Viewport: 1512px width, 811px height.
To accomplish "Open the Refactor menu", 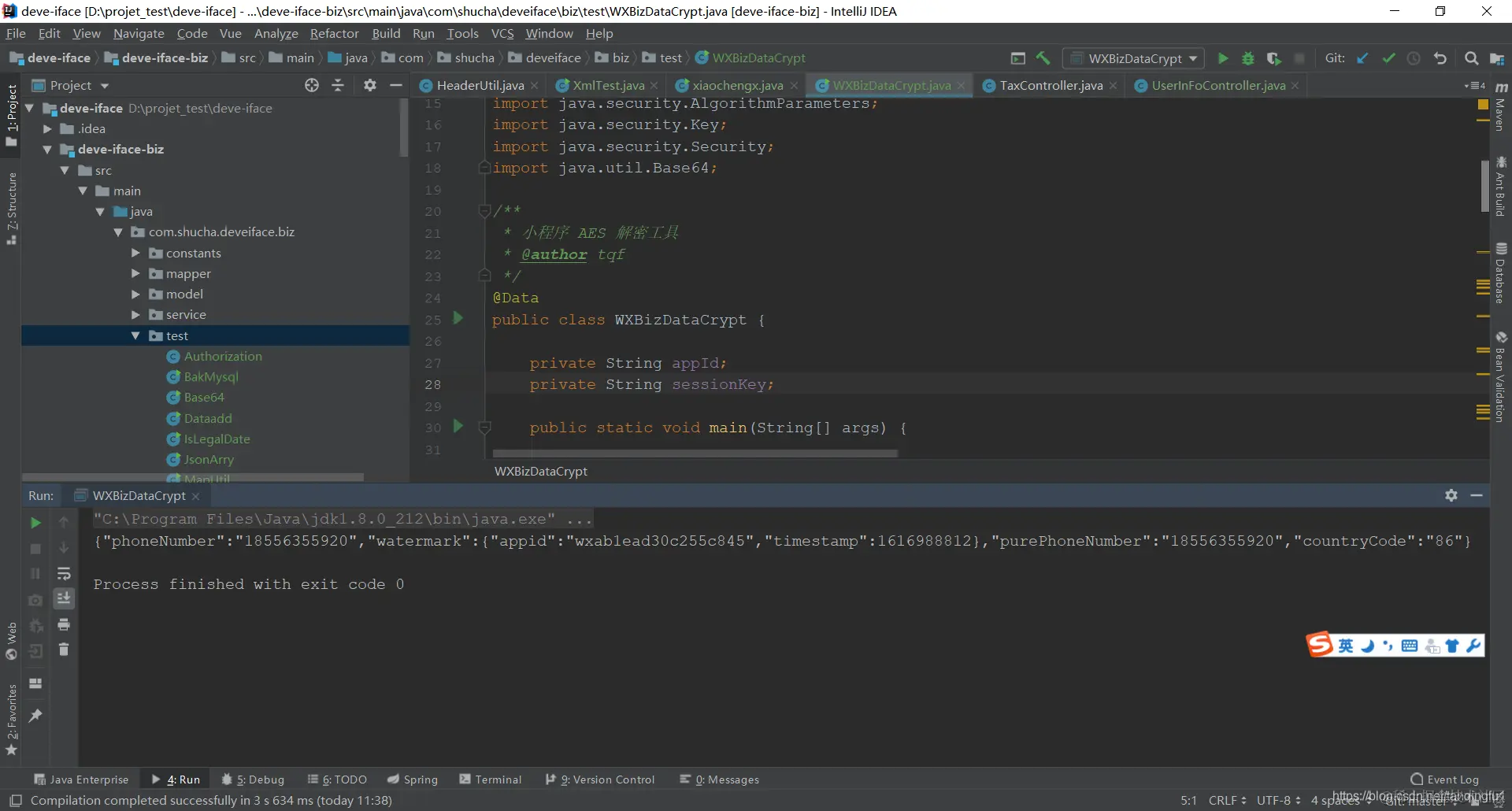I will pos(334,33).
